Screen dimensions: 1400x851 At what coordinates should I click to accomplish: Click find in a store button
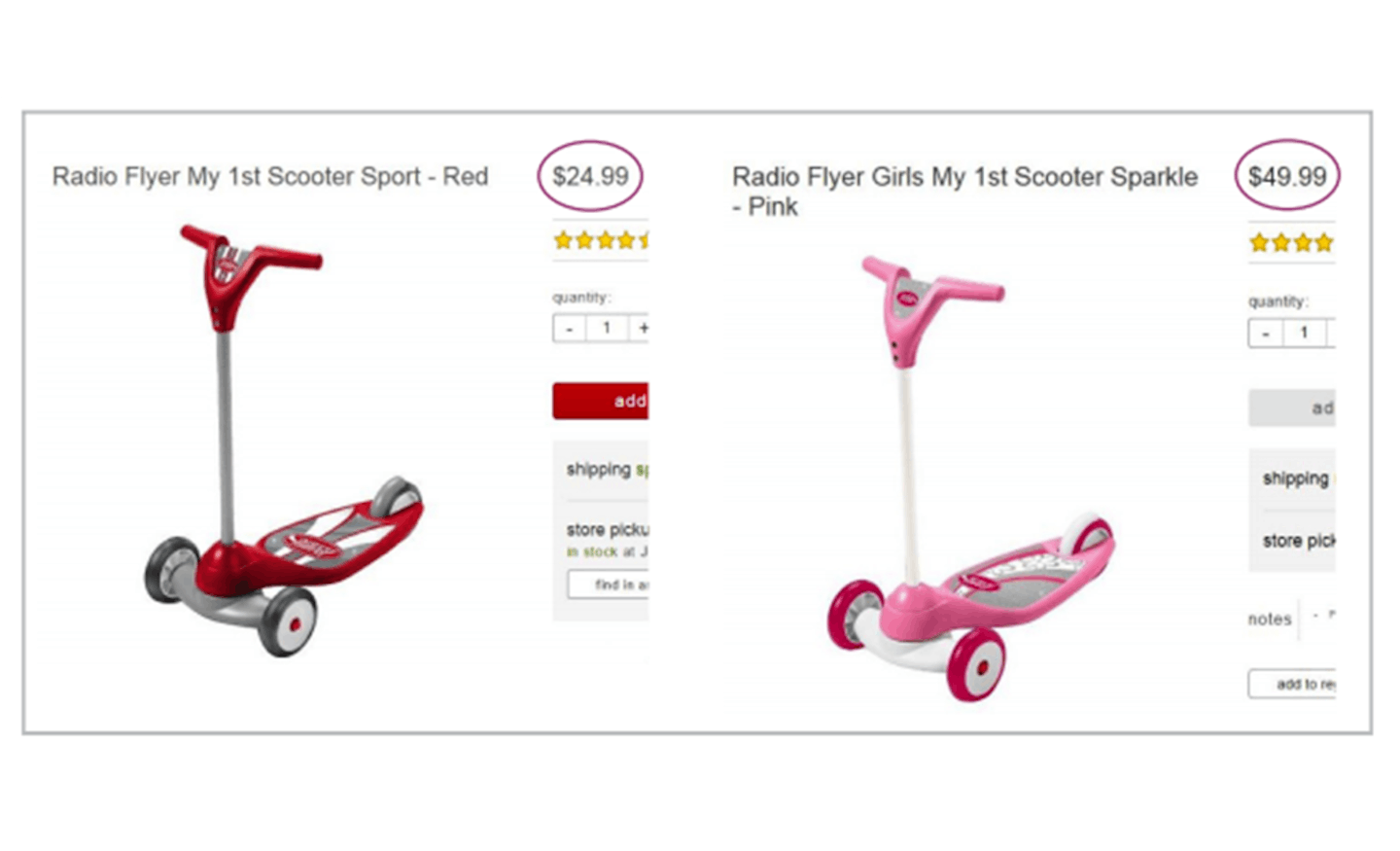(x=609, y=585)
